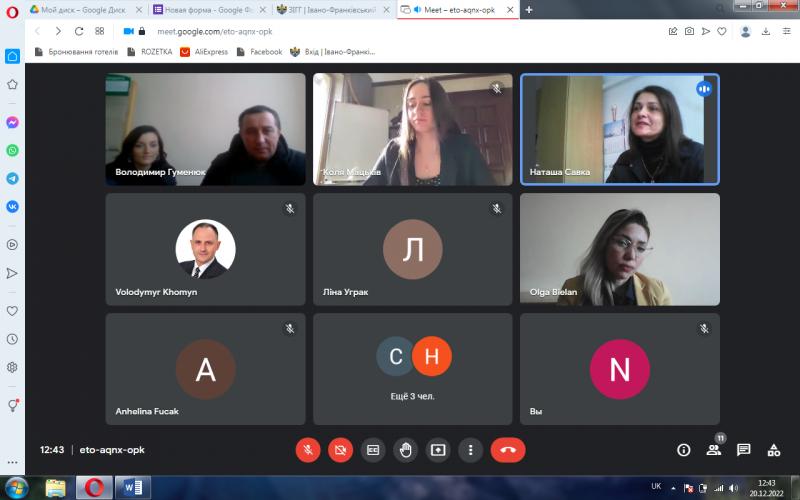Image resolution: width=800 pixels, height=500 pixels.
Task: Show hidden system tray icons arrow
Action: (x=673, y=488)
